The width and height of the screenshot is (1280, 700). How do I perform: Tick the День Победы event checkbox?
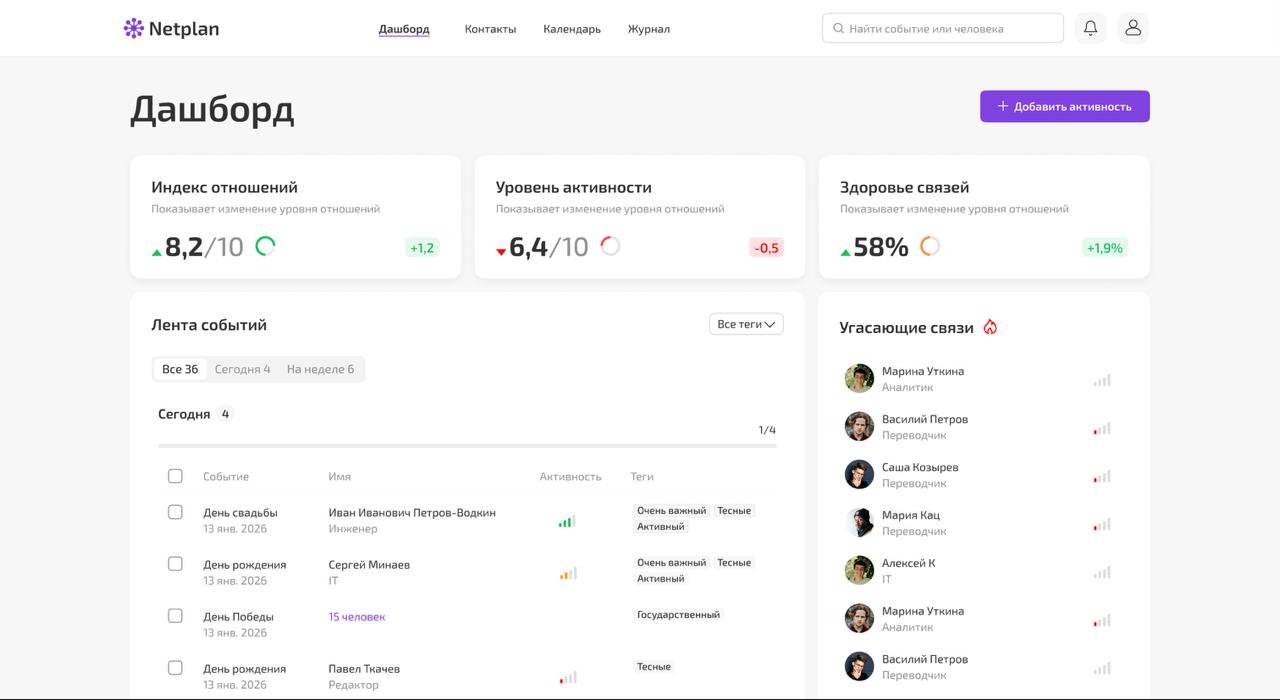(175, 616)
